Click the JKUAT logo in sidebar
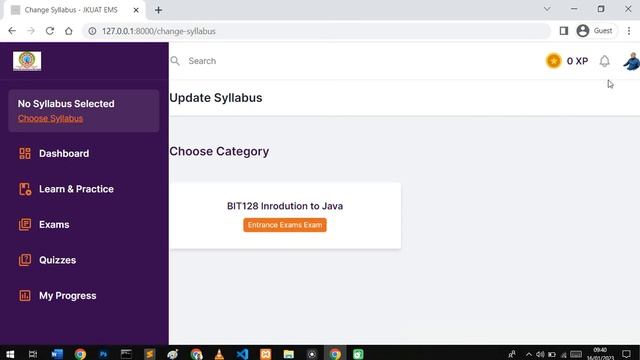The width and height of the screenshot is (640, 360). point(27,61)
